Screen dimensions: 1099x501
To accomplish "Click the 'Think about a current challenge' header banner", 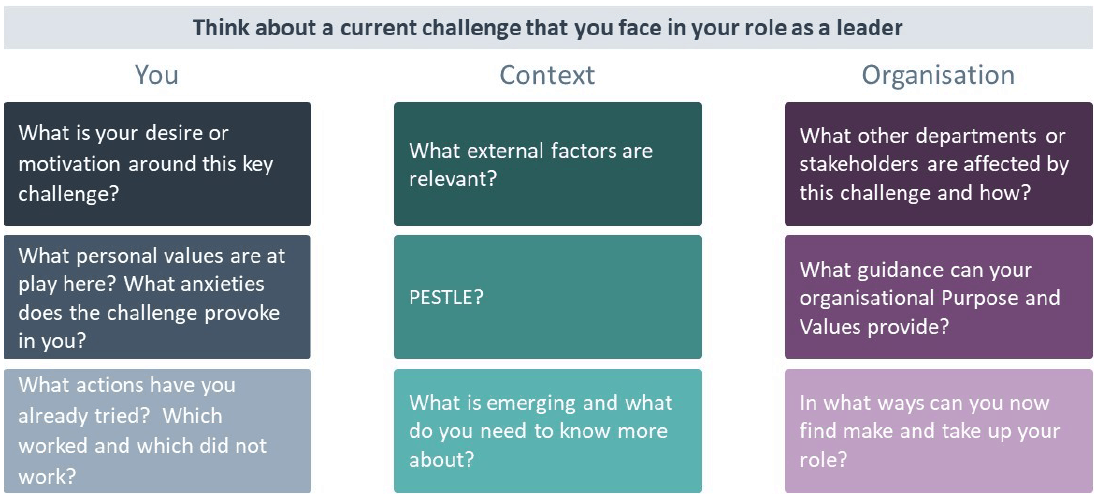I will 547,28.
